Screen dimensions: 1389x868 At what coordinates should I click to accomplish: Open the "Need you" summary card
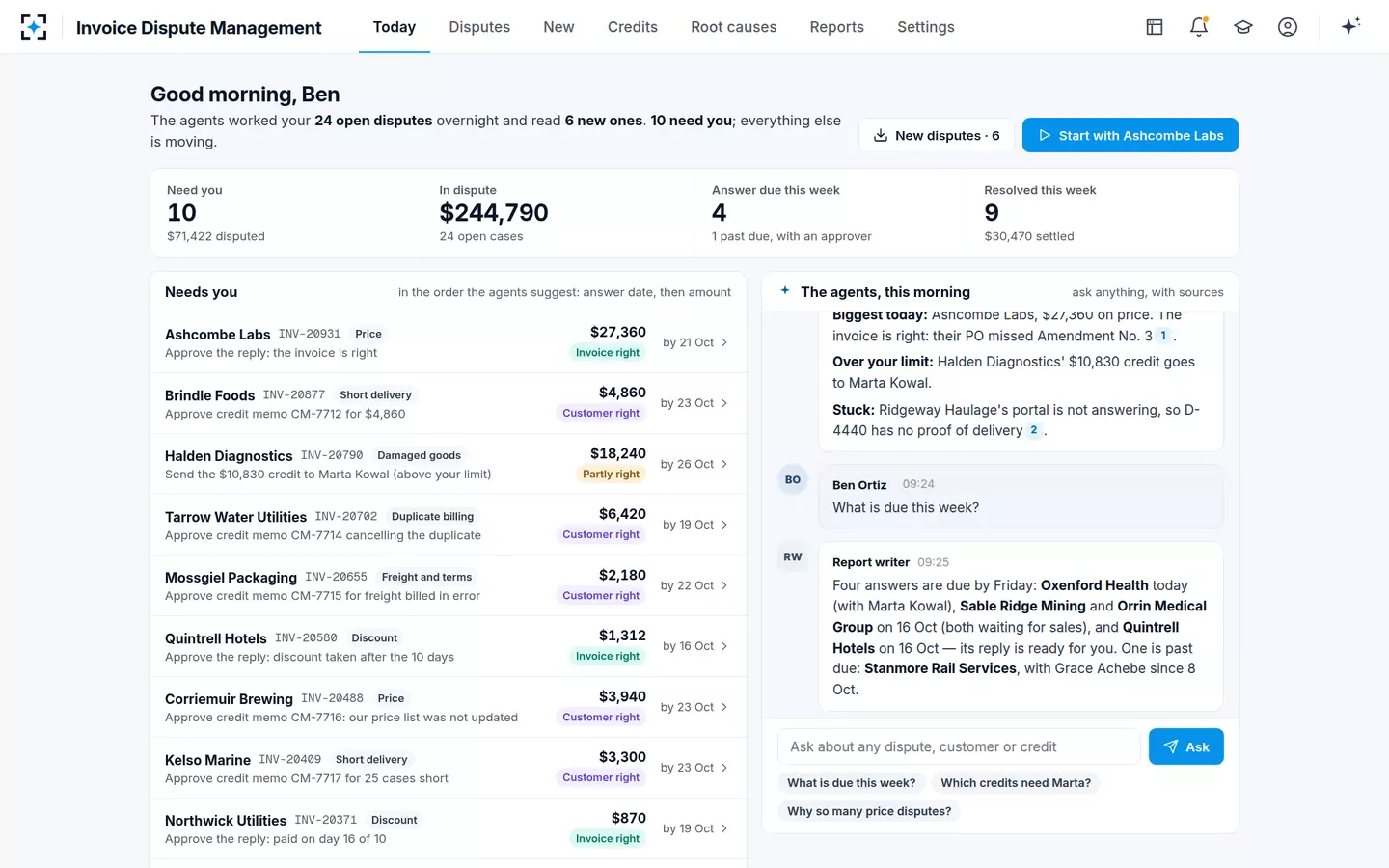(x=286, y=213)
